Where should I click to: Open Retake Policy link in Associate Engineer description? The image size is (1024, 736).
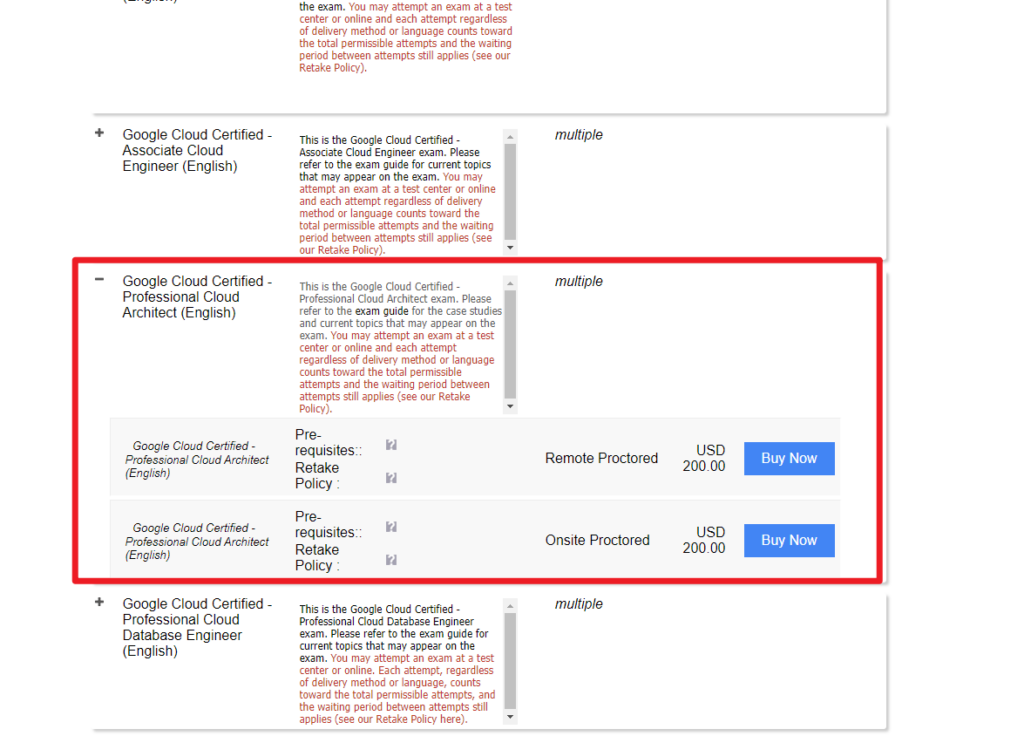331,250
